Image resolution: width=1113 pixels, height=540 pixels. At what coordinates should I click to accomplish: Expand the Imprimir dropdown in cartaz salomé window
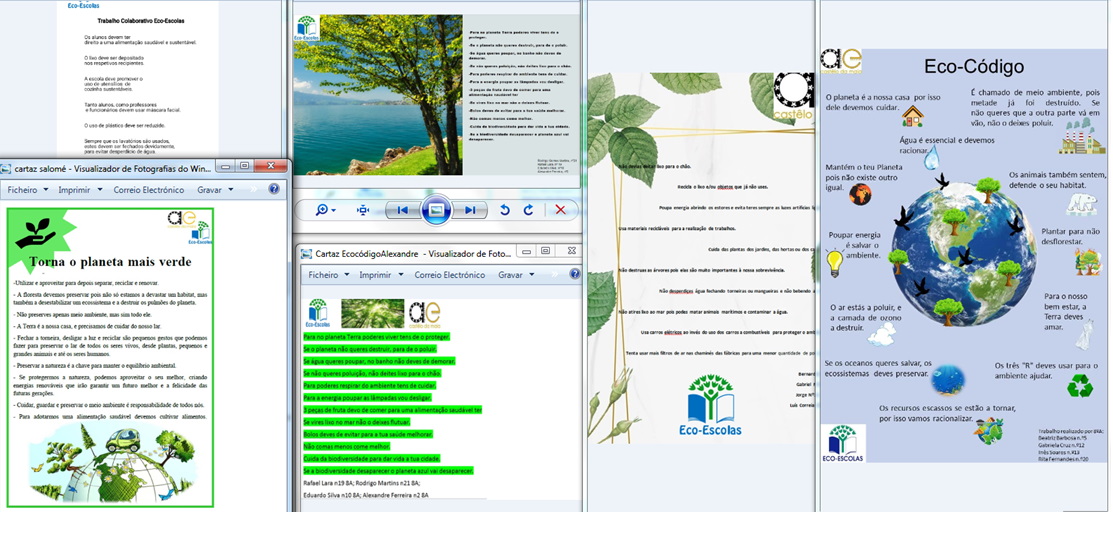pyautogui.click(x=79, y=189)
